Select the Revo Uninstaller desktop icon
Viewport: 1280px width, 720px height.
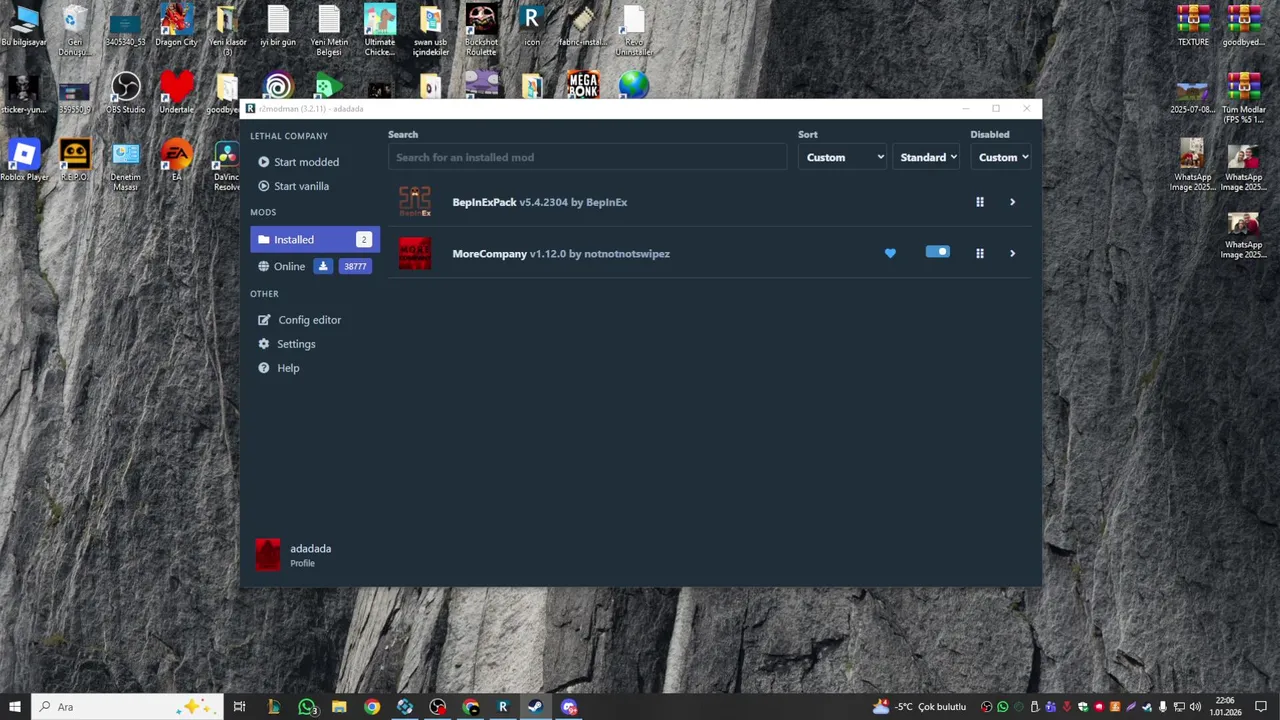(x=634, y=30)
